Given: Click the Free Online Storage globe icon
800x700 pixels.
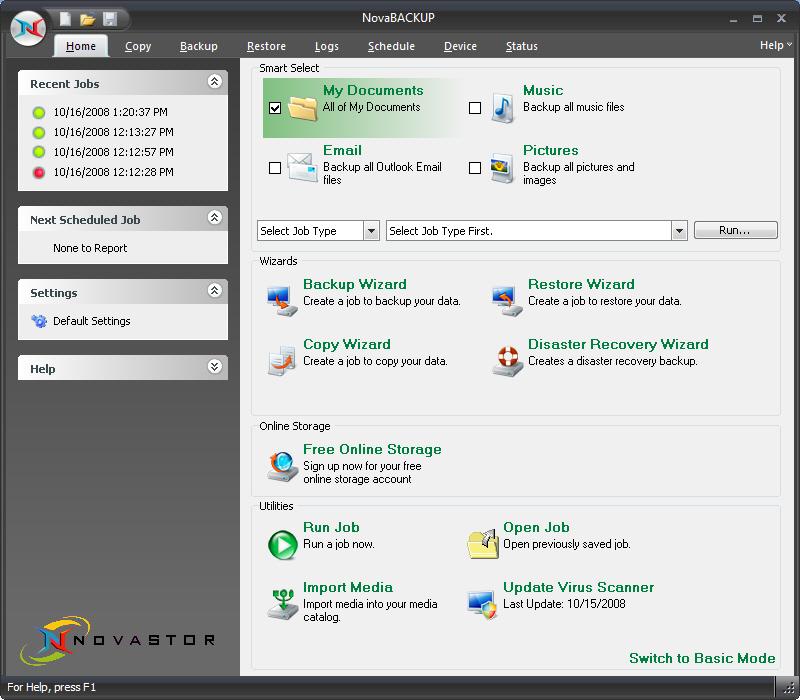Looking at the screenshot, I should point(282,466).
